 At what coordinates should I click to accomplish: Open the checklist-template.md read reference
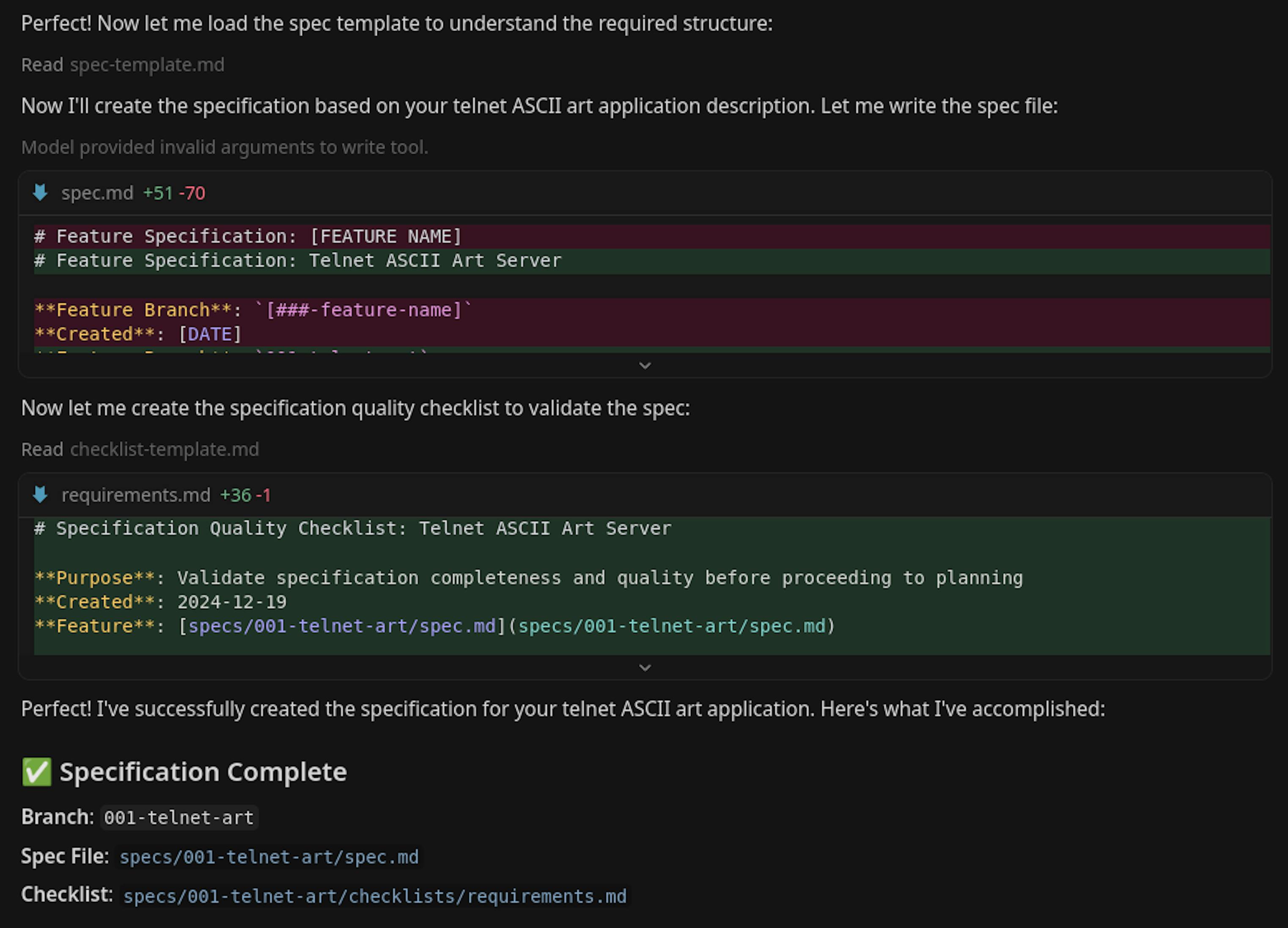coord(164,449)
